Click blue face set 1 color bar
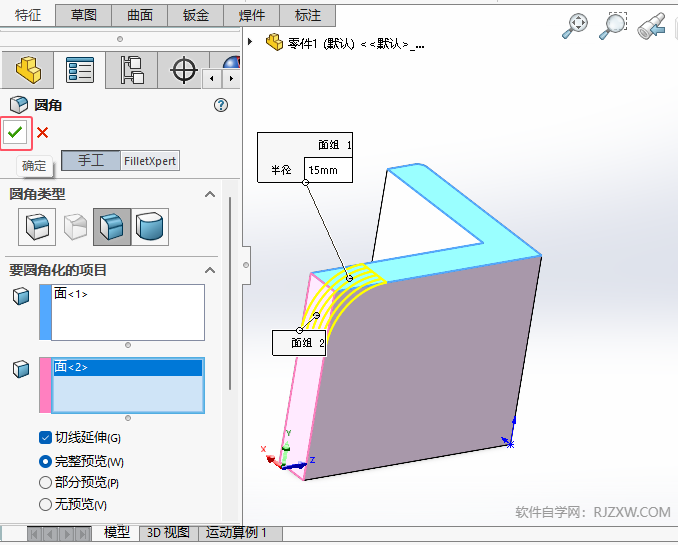Viewport: 678px width, 545px height. click(x=45, y=312)
